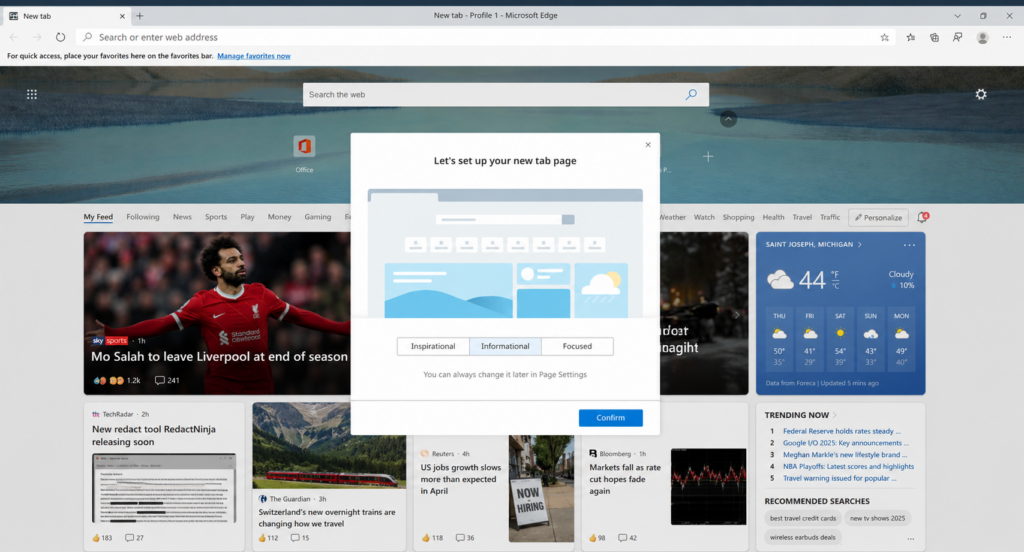Add page to favorites star icon
1024x552 pixels.
pyautogui.click(x=884, y=37)
